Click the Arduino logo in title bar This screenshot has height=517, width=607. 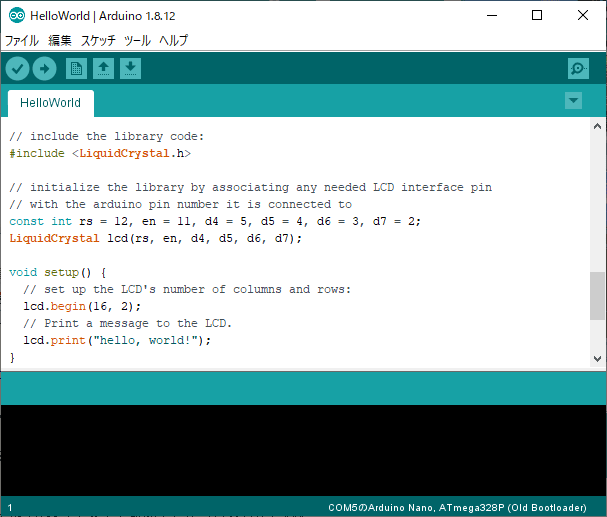(17, 15)
